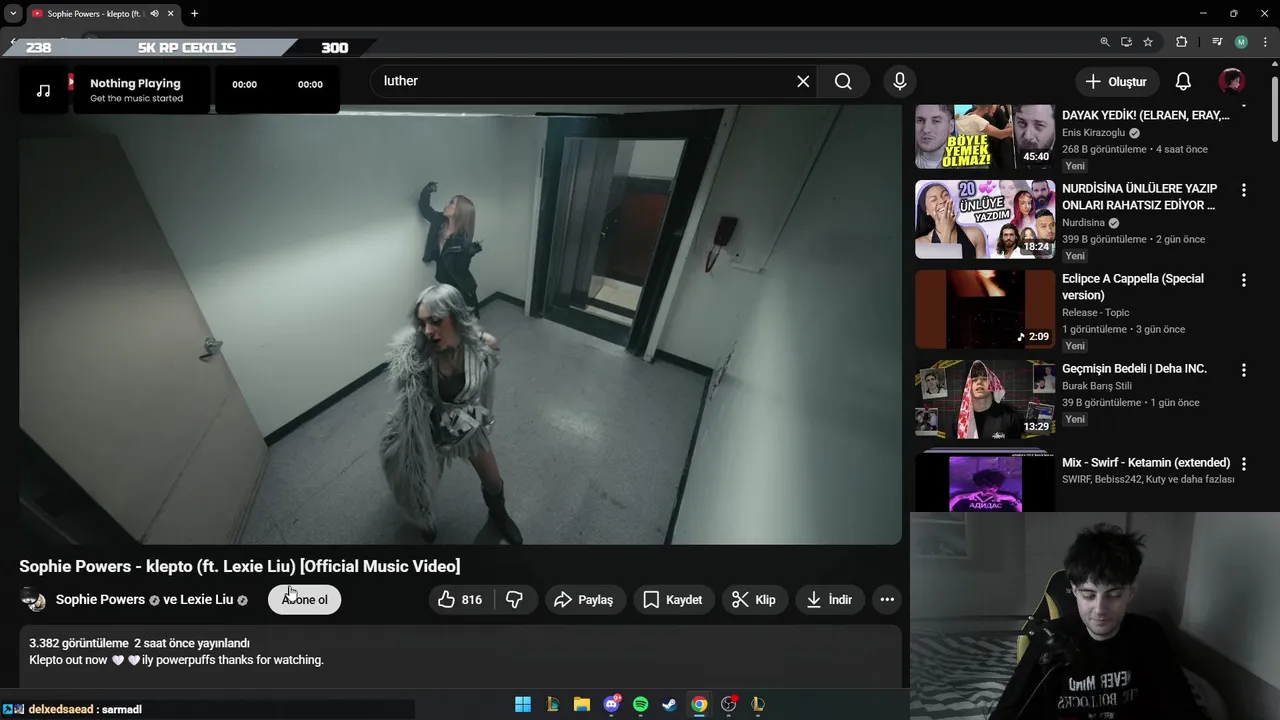Open Chrome profile M avatar

1241,42
